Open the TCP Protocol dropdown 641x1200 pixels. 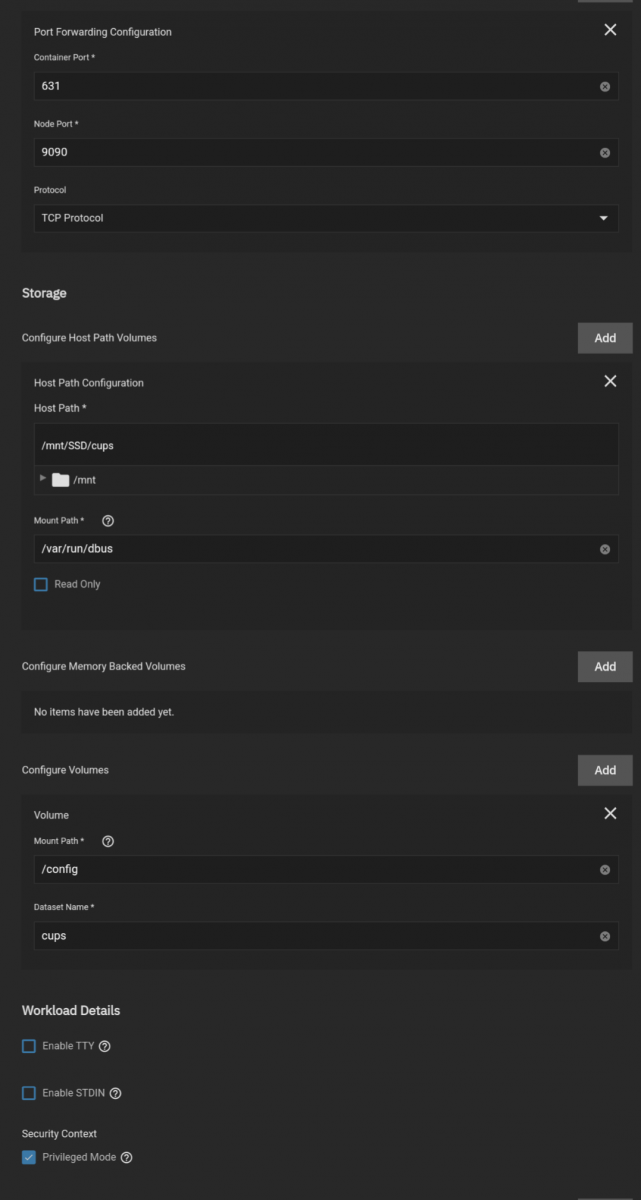click(x=326, y=218)
